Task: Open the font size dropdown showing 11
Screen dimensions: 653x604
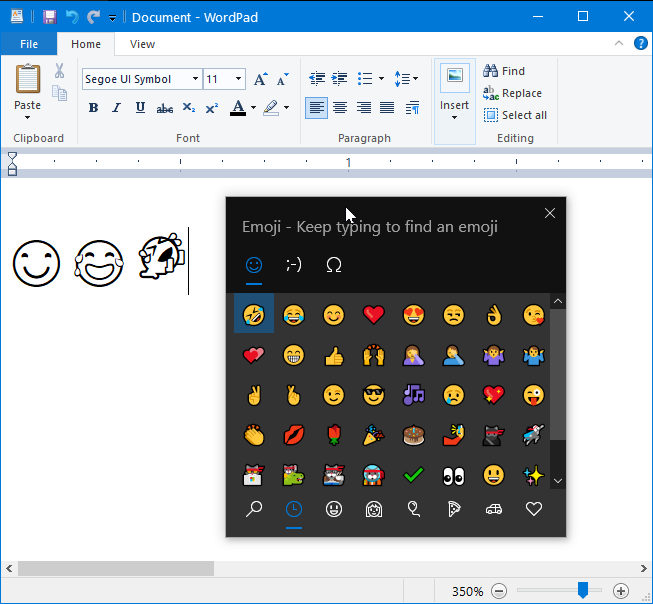Action: (x=238, y=79)
